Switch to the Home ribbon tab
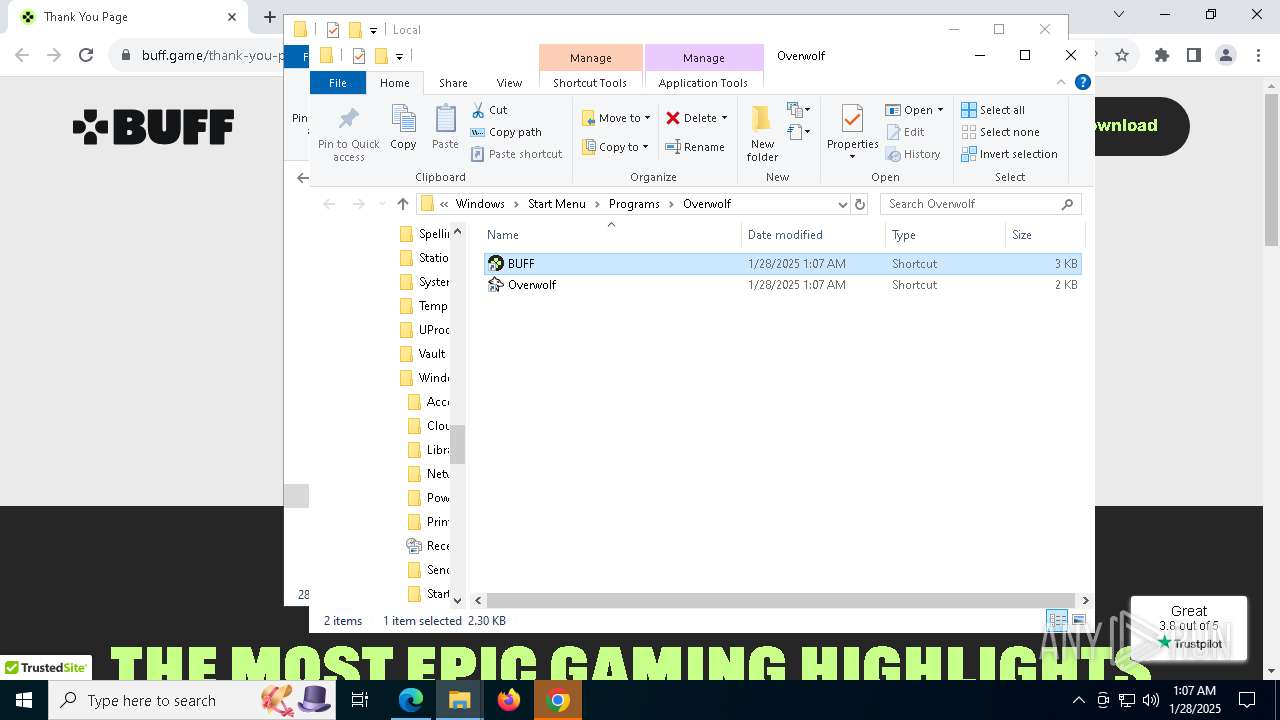1280x720 pixels. point(394,83)
